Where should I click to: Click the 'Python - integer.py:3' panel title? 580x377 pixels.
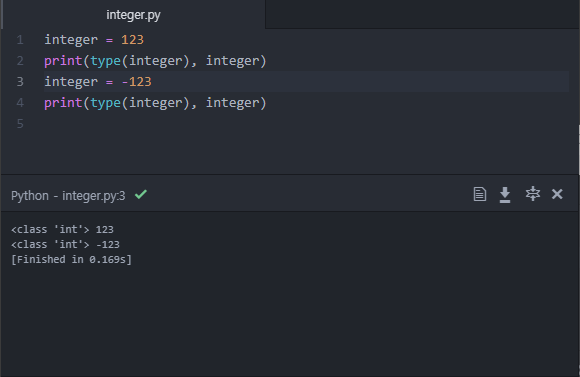click(x=68, y=195)
